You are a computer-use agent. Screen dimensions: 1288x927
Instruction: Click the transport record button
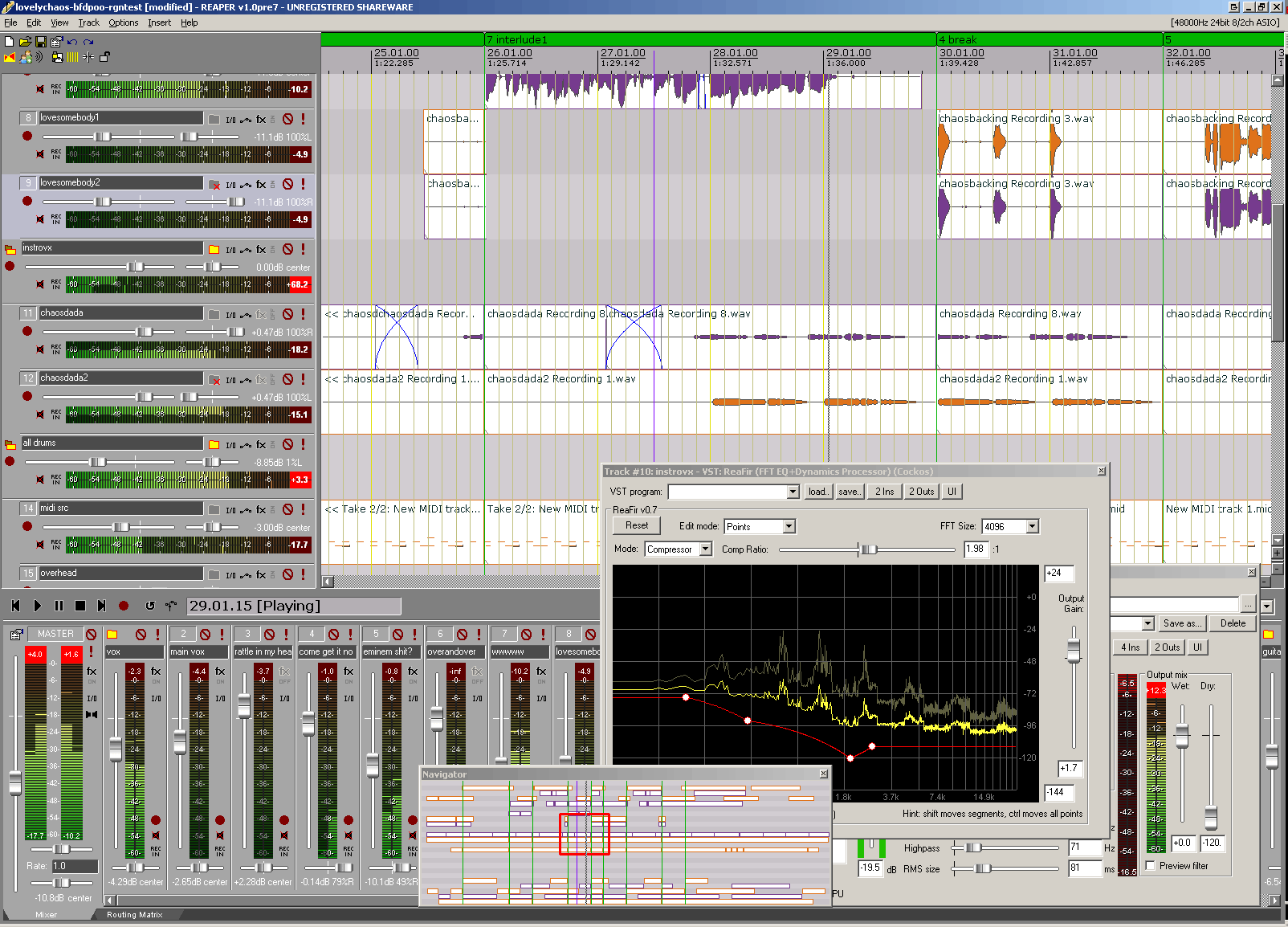click(124, 606)
